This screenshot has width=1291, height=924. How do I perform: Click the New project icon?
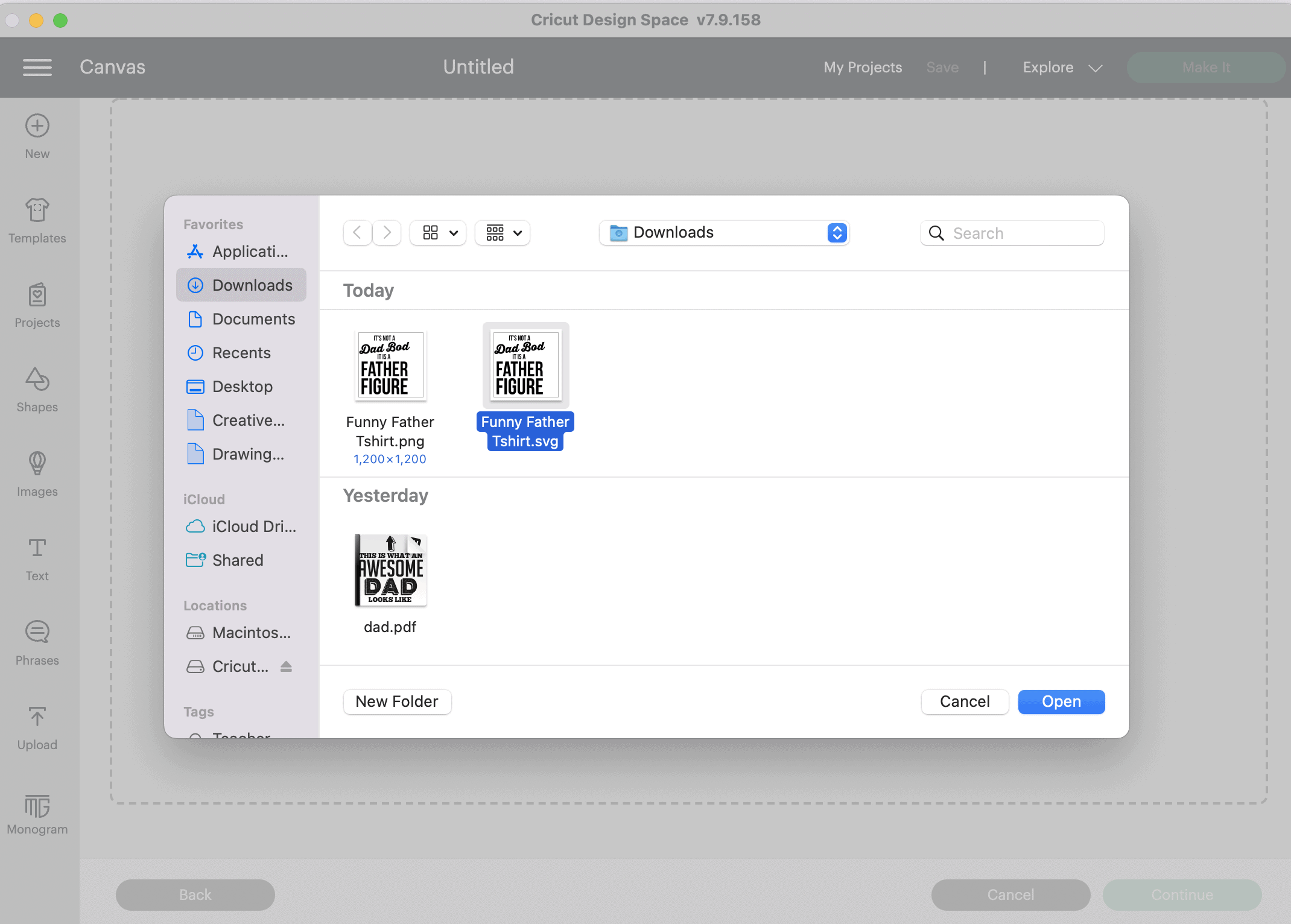click(37, 125)
